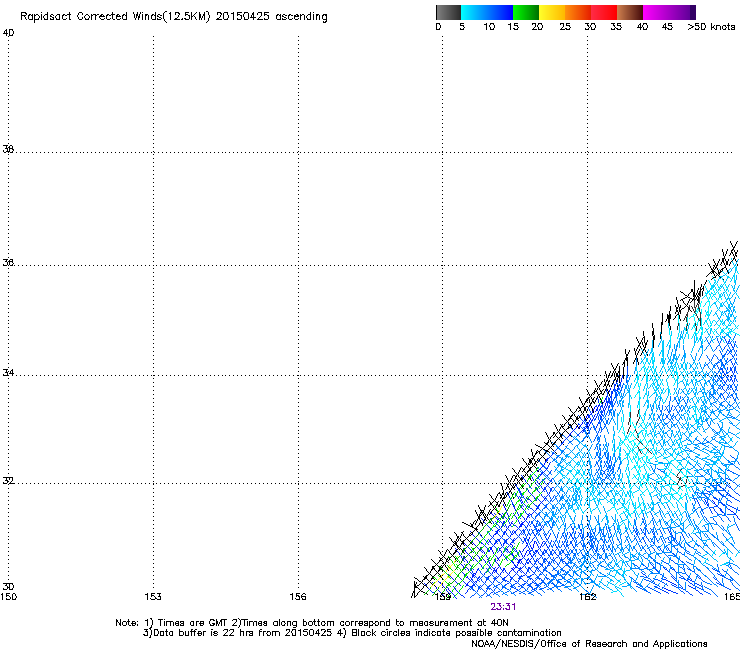Click the green 15-20 knots legend segment

[x=526, y=12]
